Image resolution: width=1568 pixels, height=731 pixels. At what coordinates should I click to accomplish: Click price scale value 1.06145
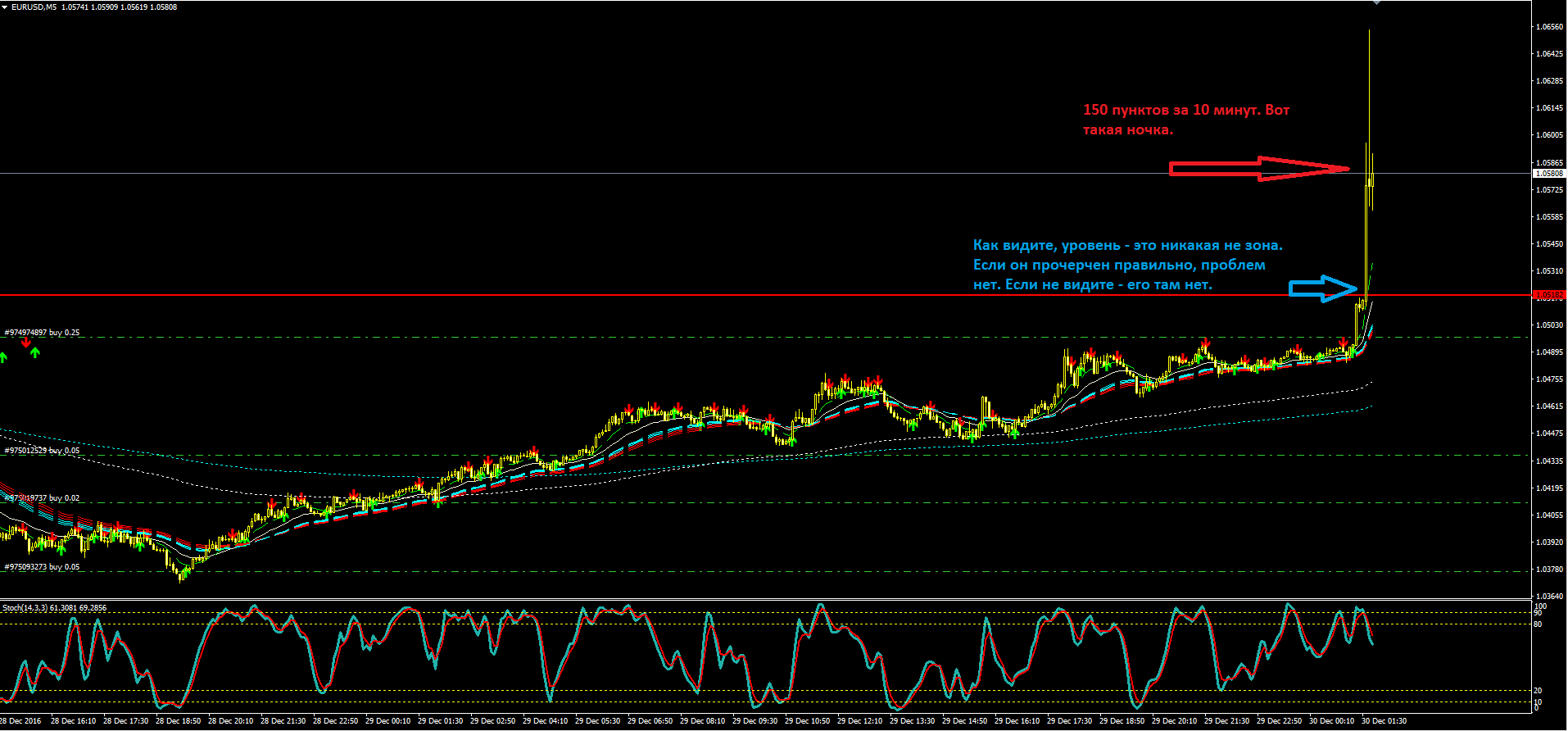click(1549, 108)
